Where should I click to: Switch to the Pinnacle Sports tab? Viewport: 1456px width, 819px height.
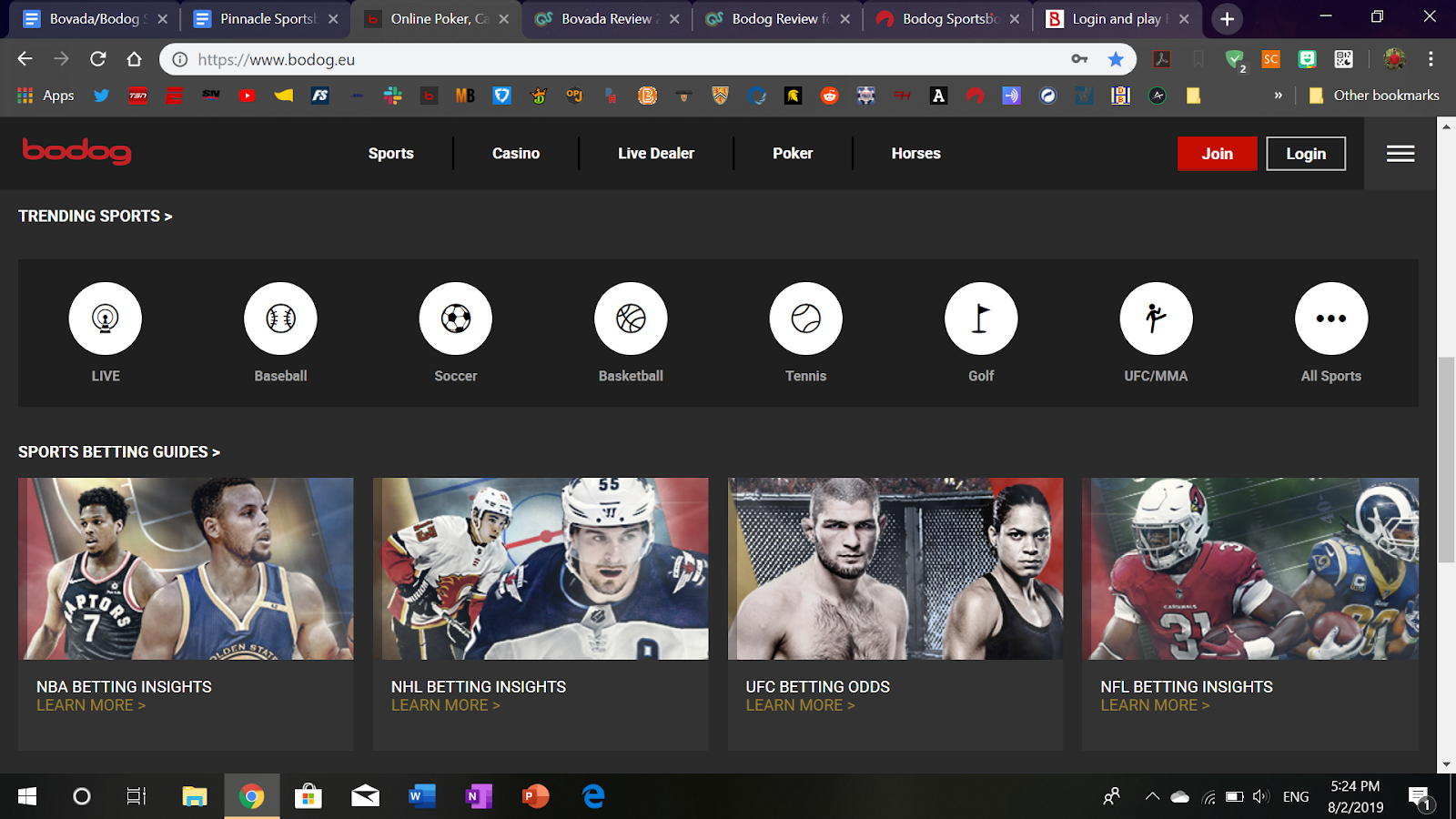266,19
